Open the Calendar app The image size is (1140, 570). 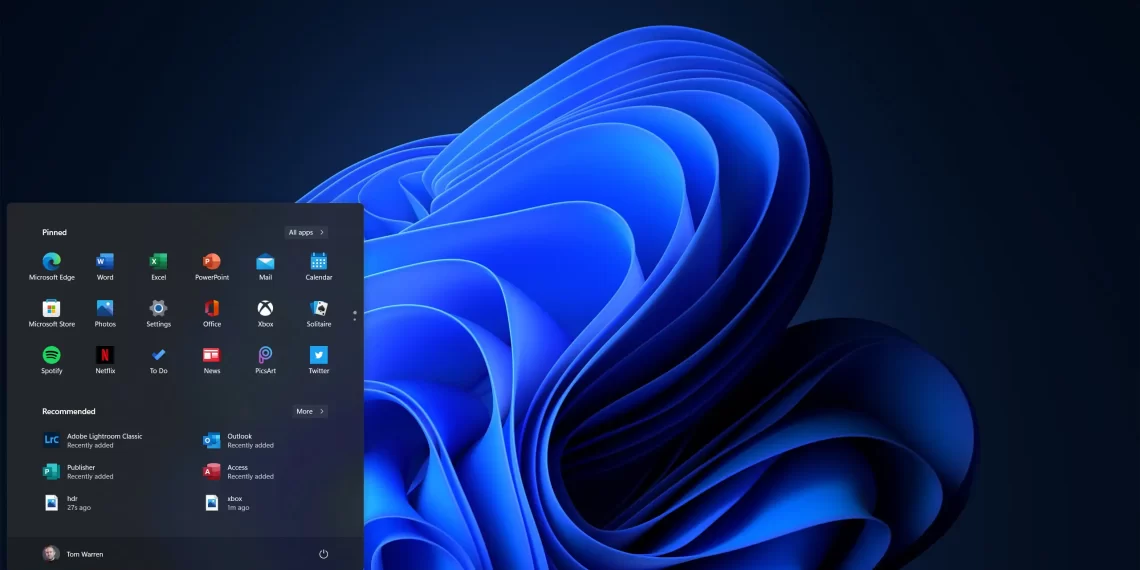point(318,262)
